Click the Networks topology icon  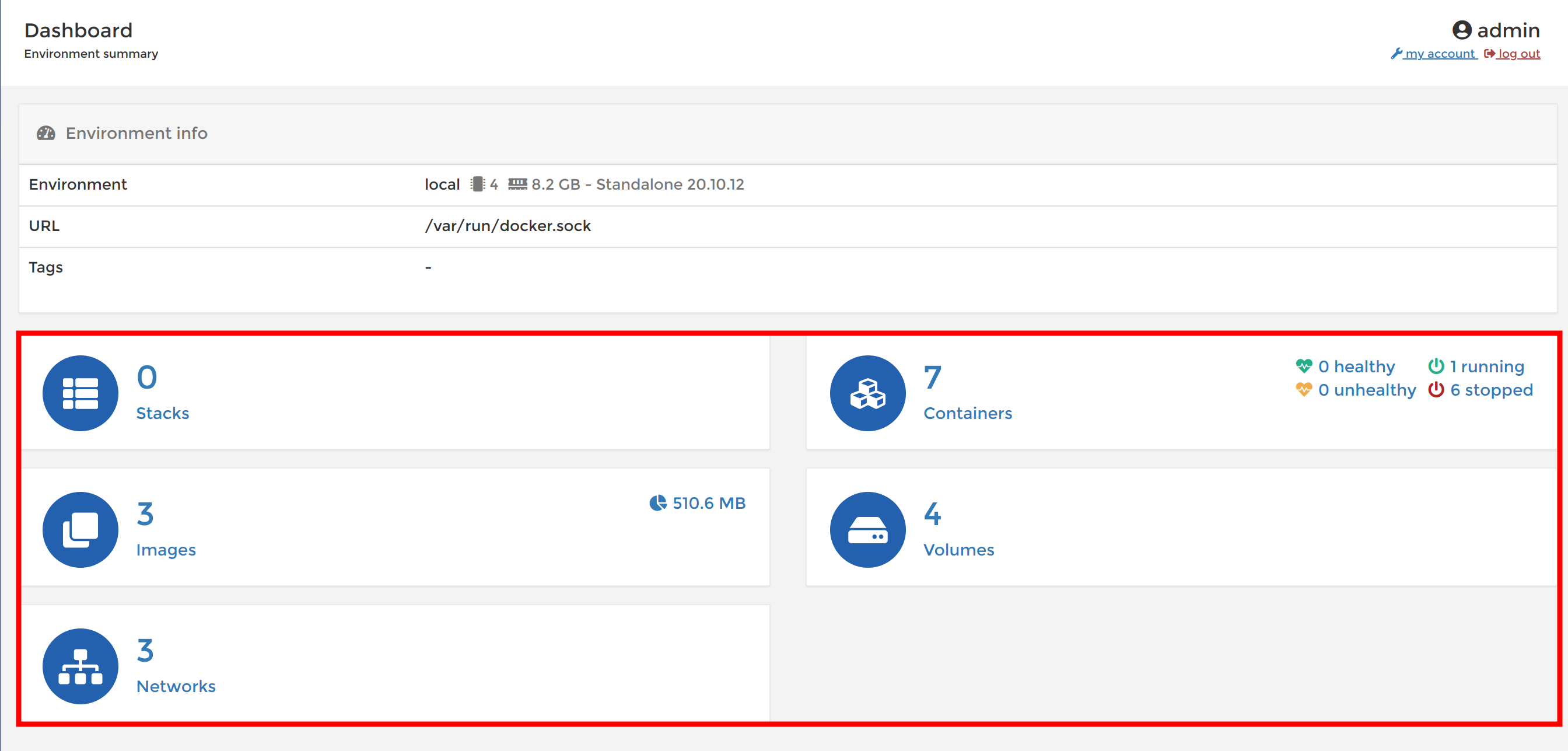coord(80,666)
